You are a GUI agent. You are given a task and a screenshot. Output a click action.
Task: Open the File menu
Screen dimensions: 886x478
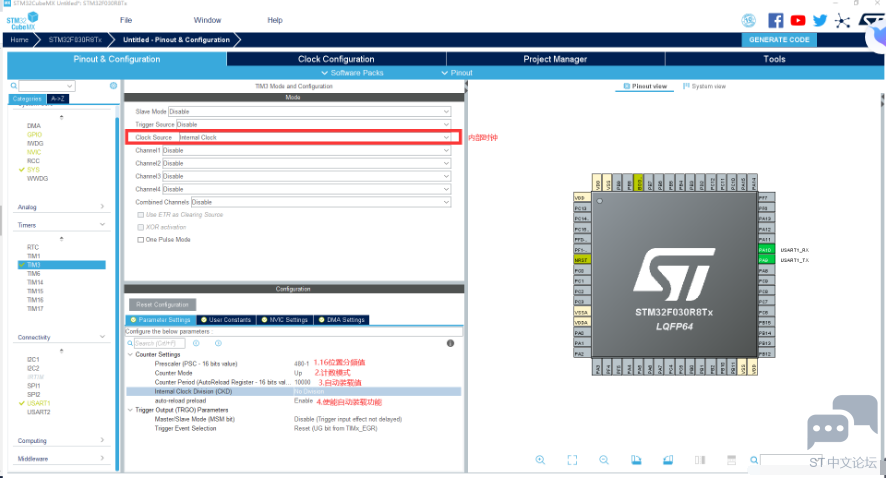click(x=126, y=20)
